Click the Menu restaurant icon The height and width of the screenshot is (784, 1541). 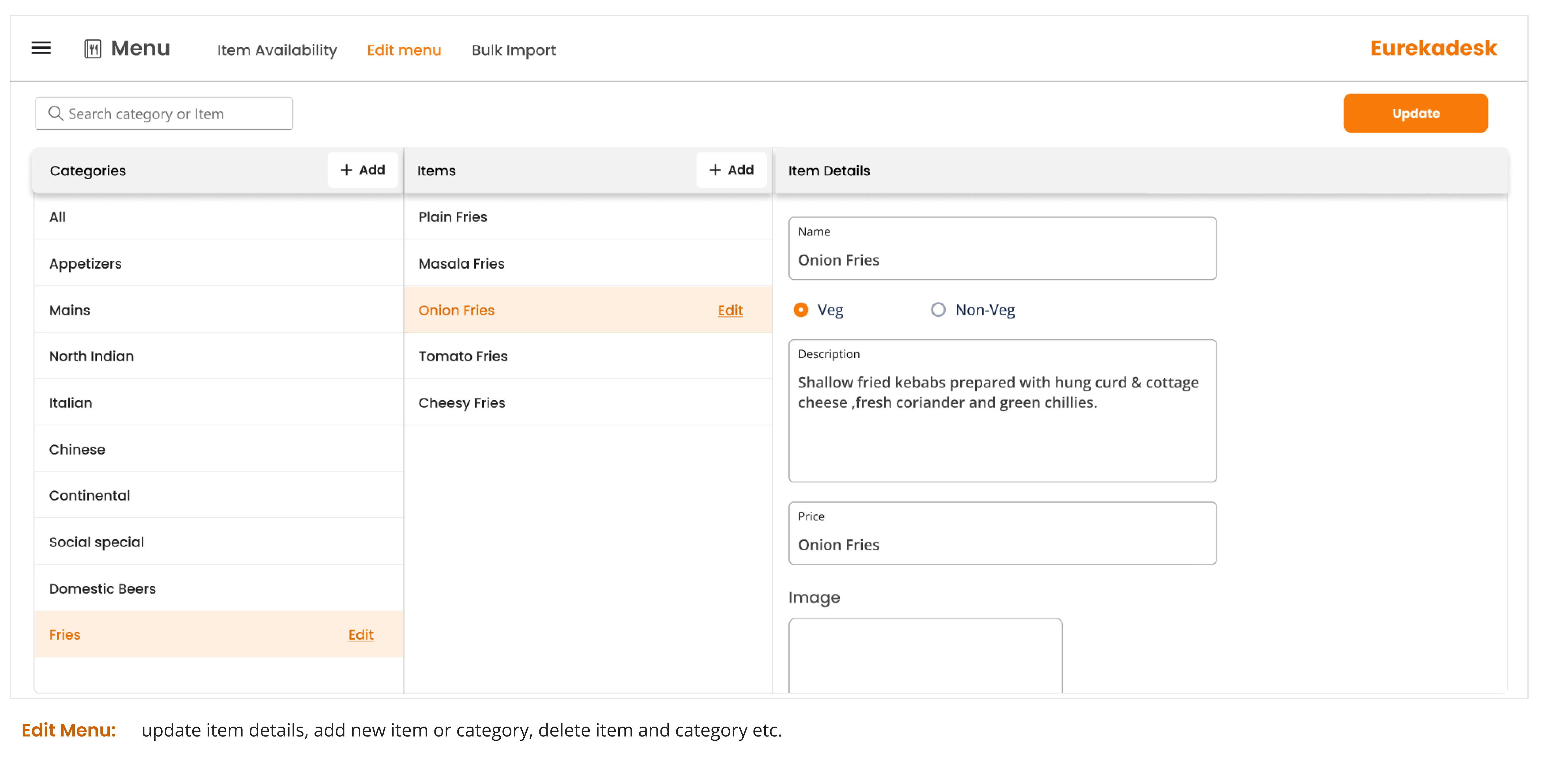point(93,48)
